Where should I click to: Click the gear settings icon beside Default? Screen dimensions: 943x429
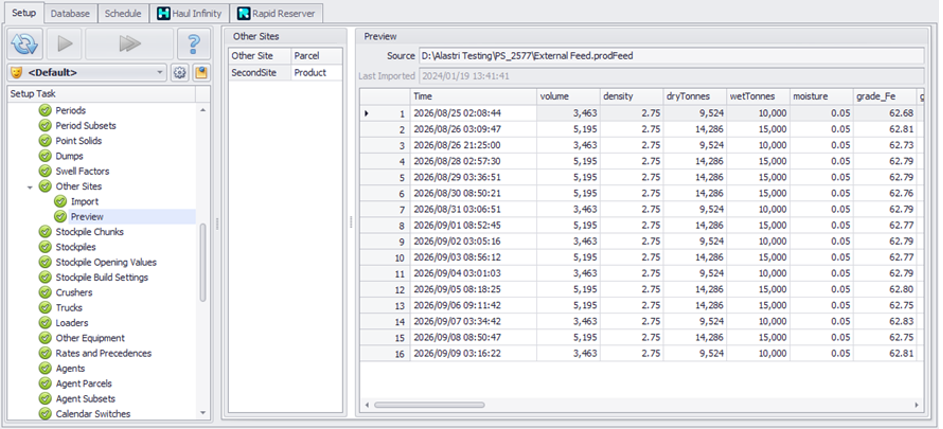click(179, 73)
